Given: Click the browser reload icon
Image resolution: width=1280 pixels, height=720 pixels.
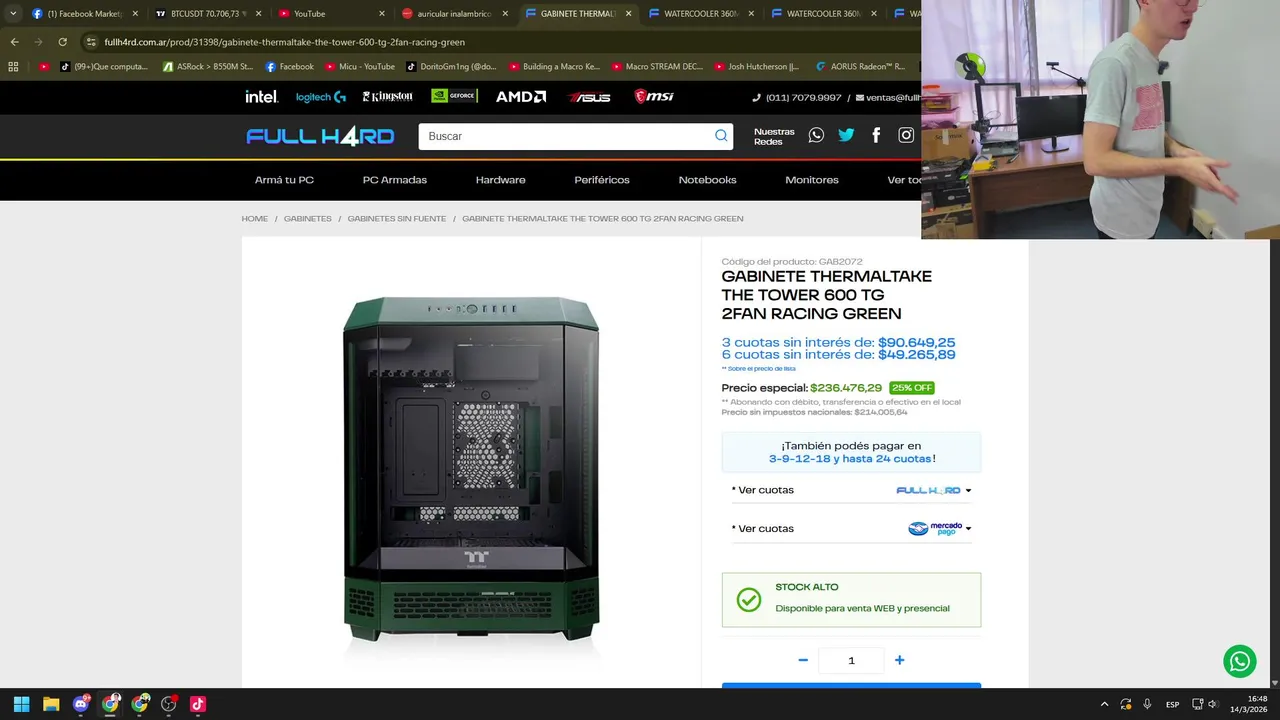Looking at the screenshot, I should 62,42.
